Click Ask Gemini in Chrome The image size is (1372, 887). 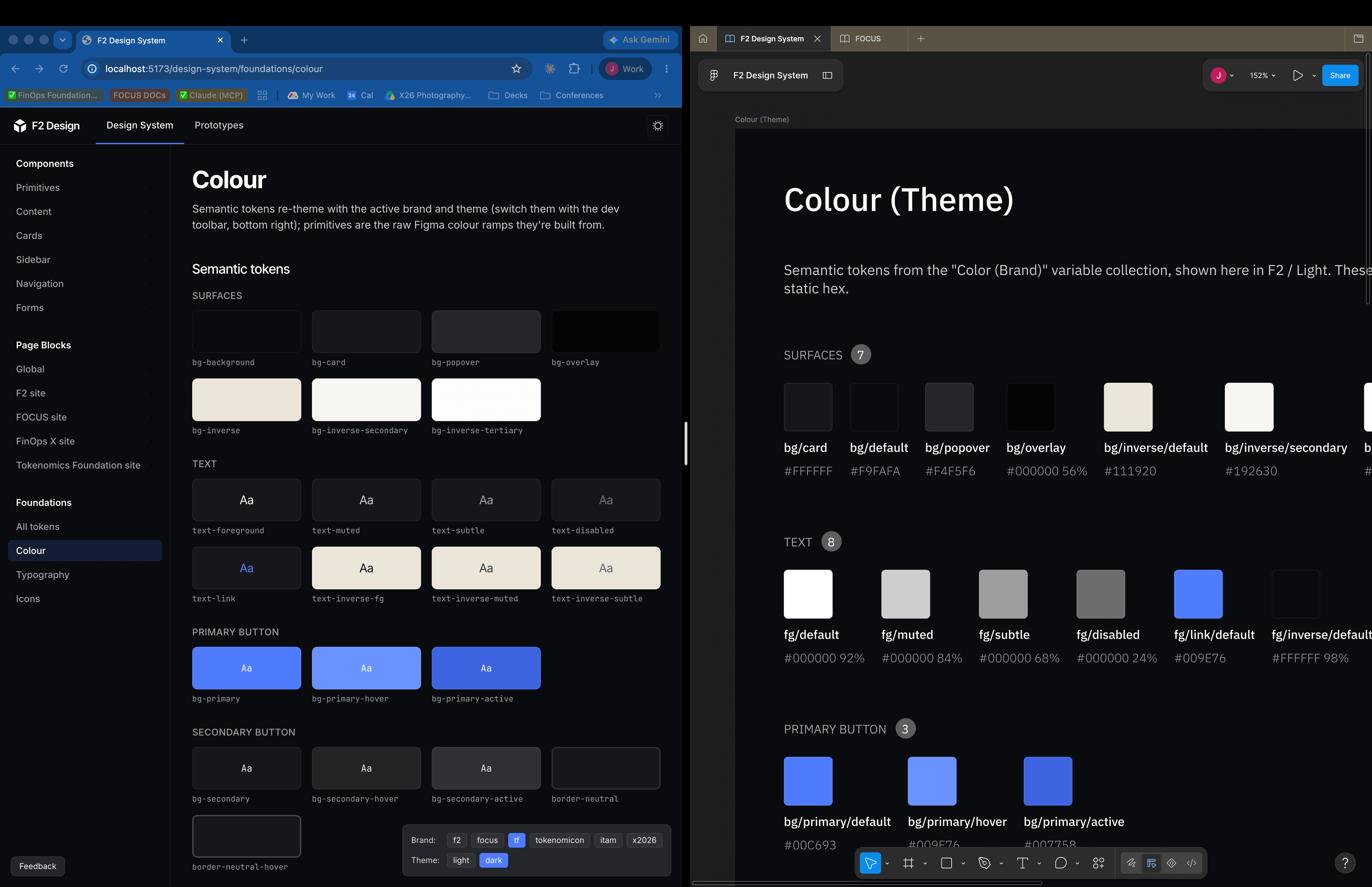[x=640, y=40]
